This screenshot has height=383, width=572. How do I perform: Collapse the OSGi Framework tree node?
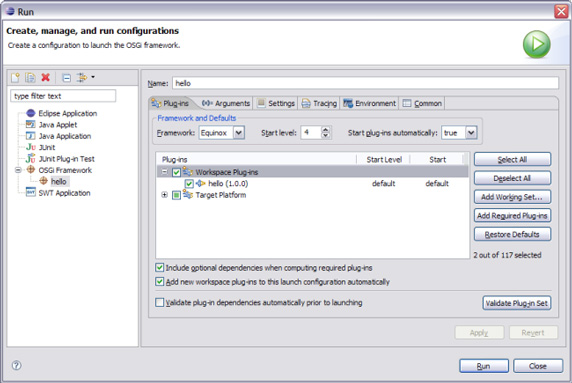[x=18, y=170]
